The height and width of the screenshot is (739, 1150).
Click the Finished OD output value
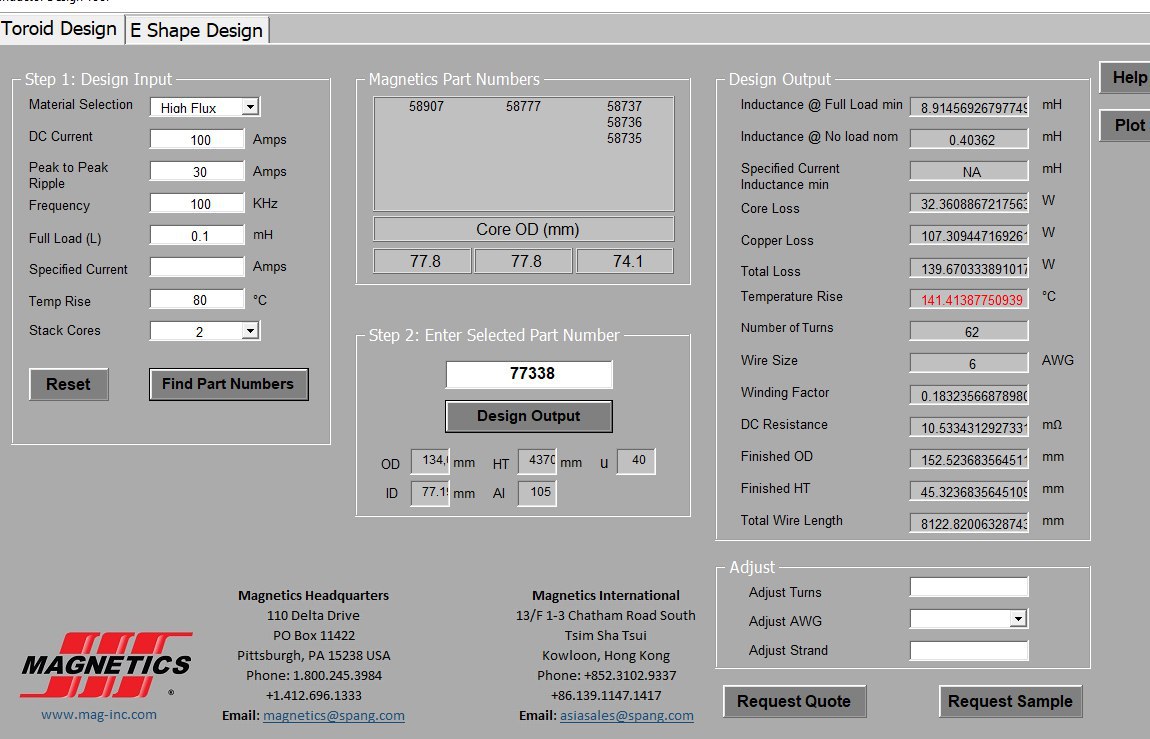969,460
